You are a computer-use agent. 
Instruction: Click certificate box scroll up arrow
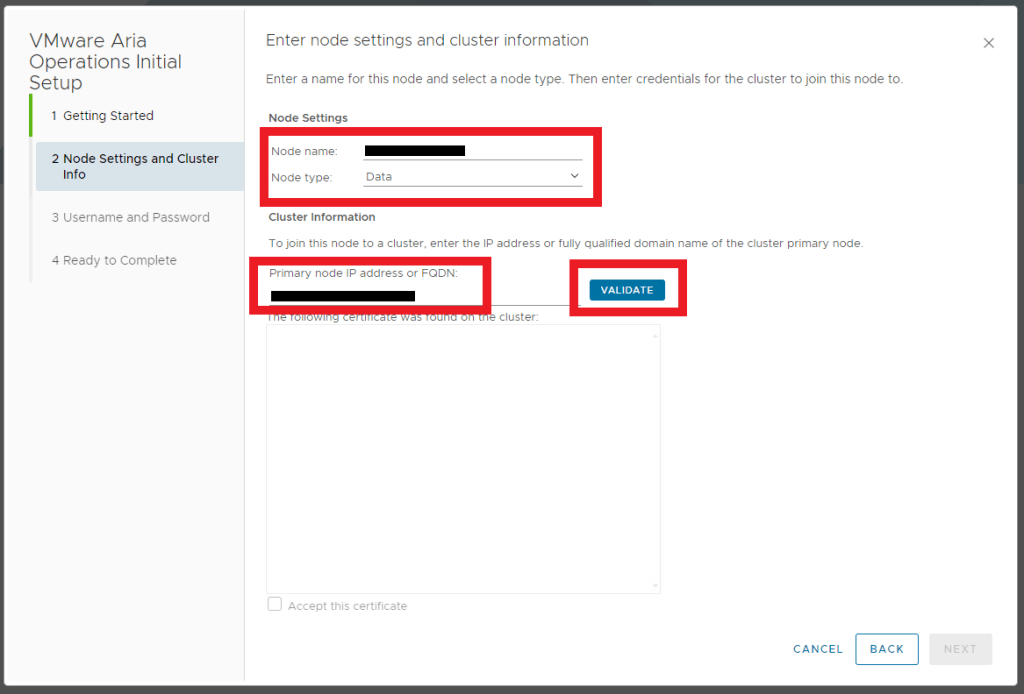[x=655, y=335]
